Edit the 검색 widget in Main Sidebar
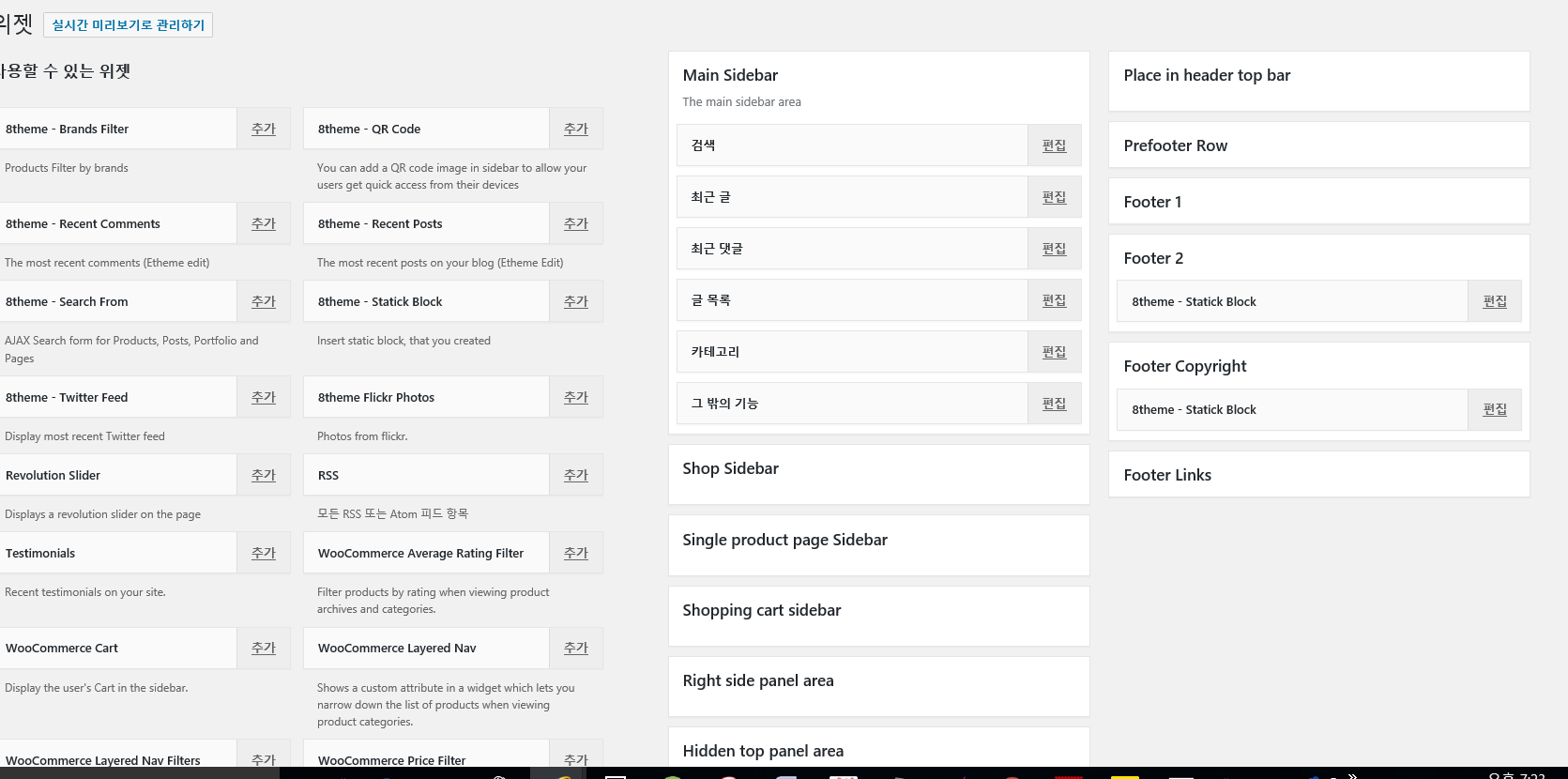1568x779 pixels. click(1055, 145)
